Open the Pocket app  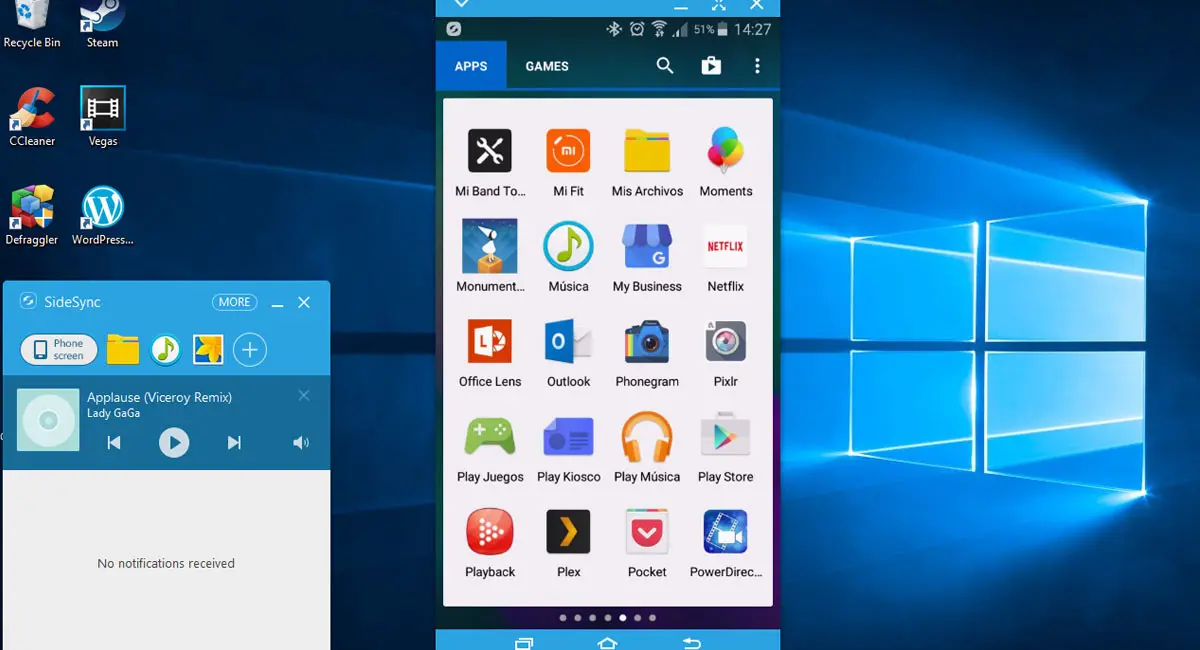pyautogui.click(x=647, y=531)
